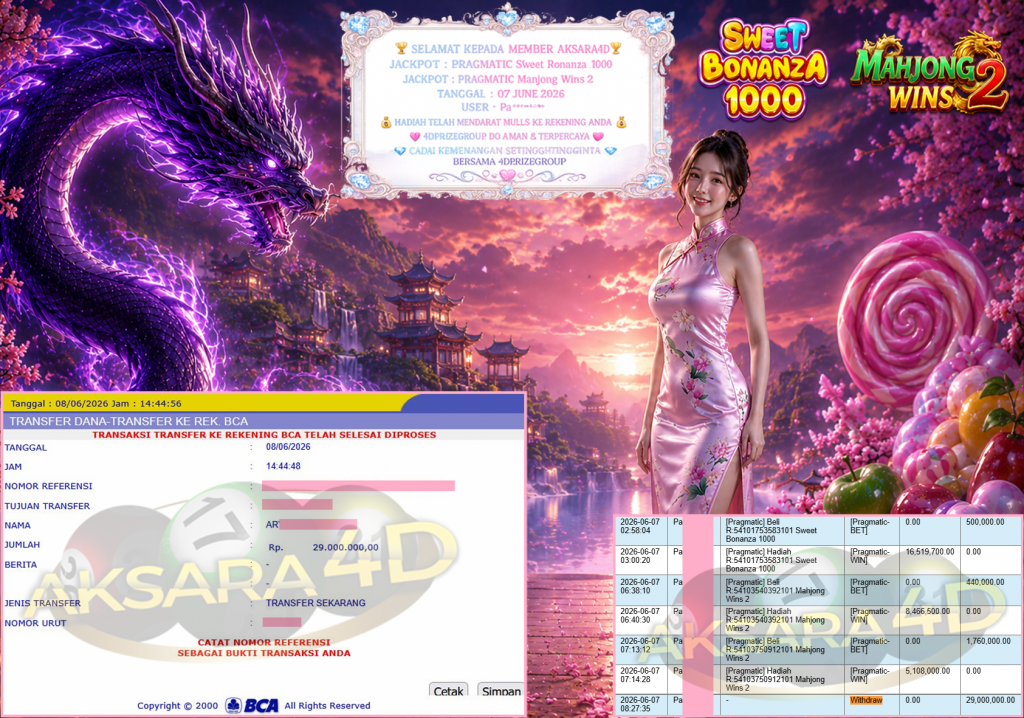Click the 'SEBAGAI BUKTI TRANSAKSI ANDA' text
The width and height of the screenshot is (1024, 718).
pyautogui.click(x=264, y=653)
